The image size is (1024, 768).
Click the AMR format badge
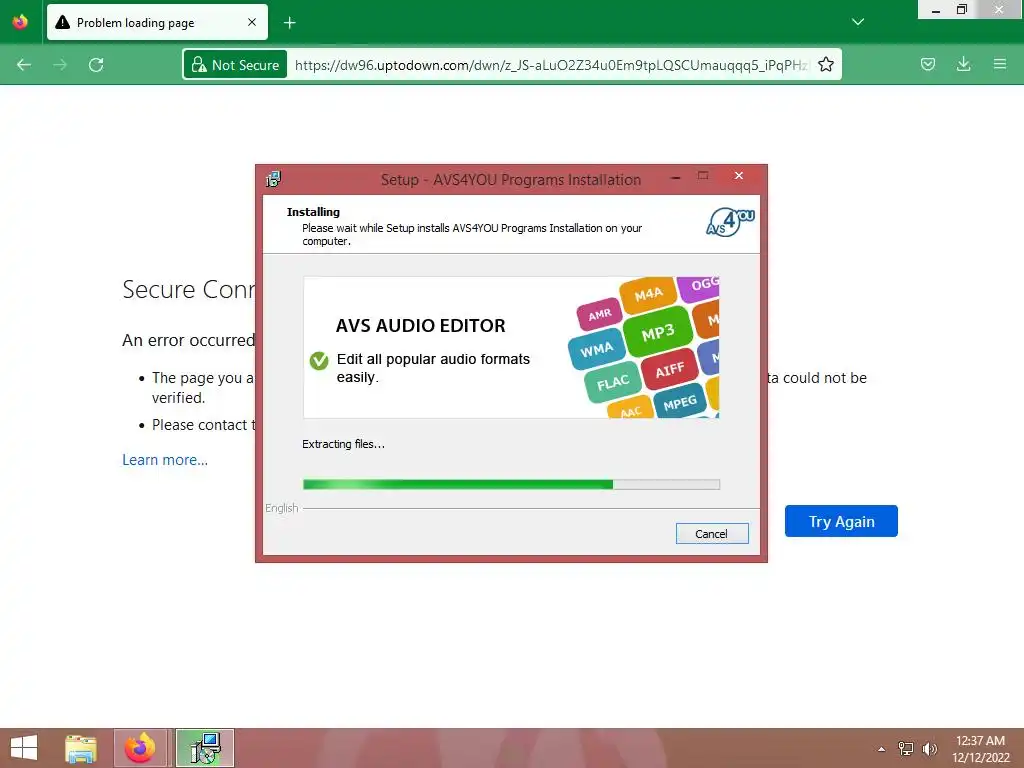[600, 315]
